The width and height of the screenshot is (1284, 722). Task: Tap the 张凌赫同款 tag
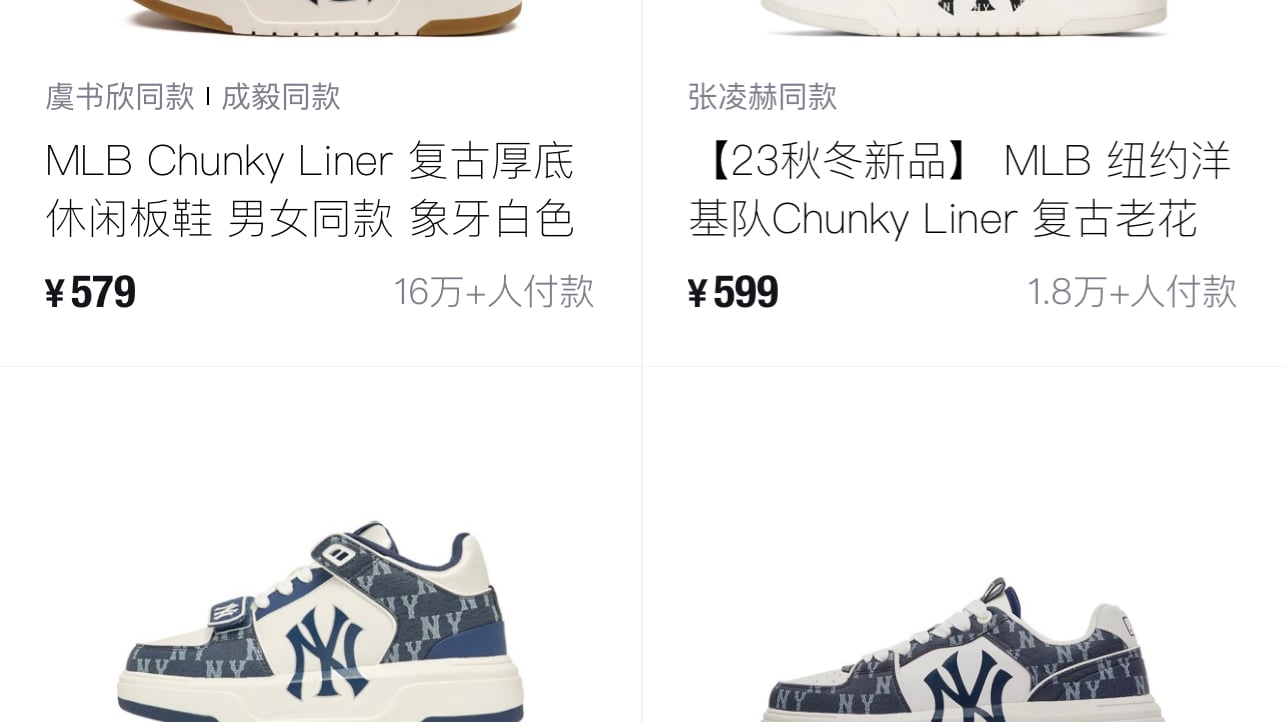tap(763, 97)
